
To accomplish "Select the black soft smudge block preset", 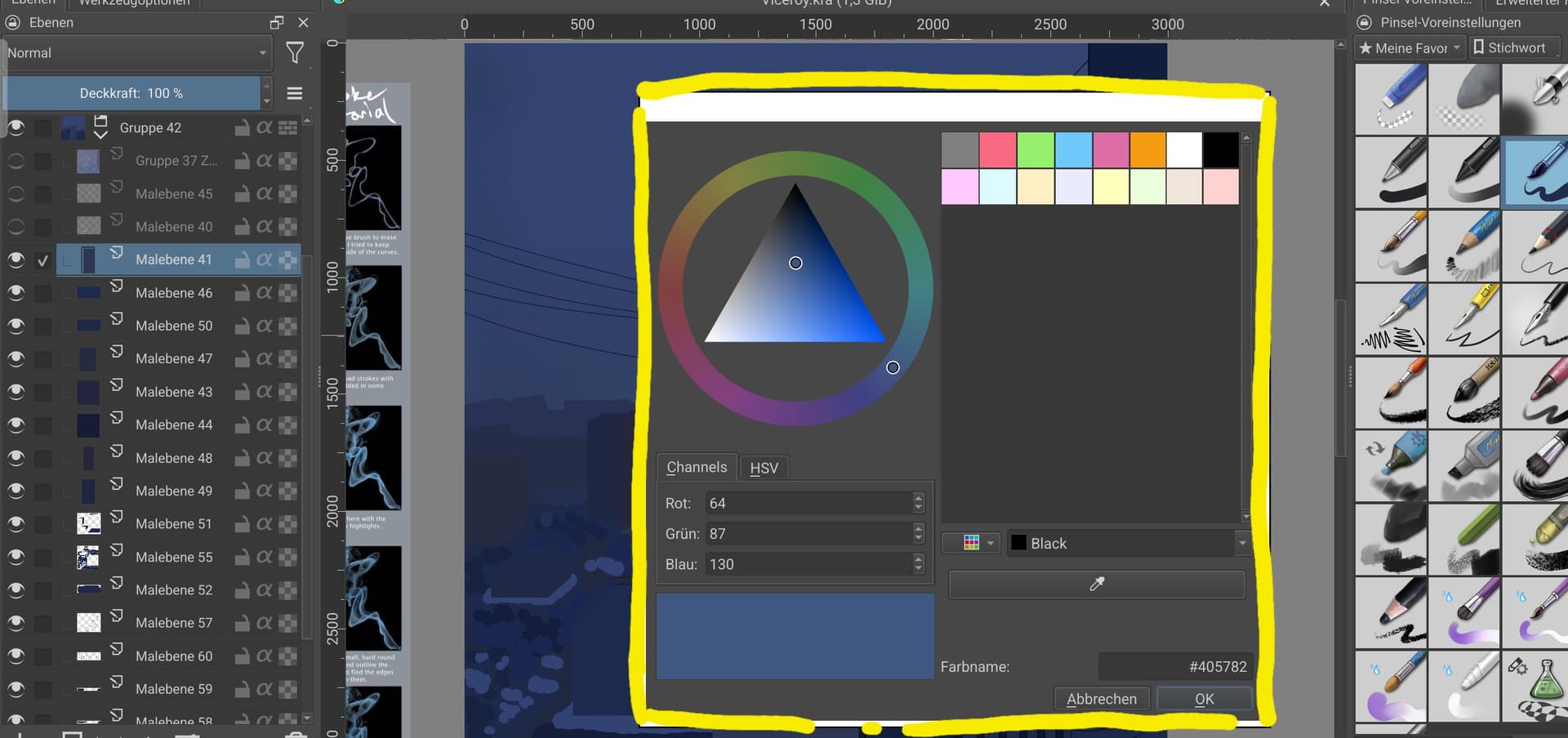I will pos(1391,540).
